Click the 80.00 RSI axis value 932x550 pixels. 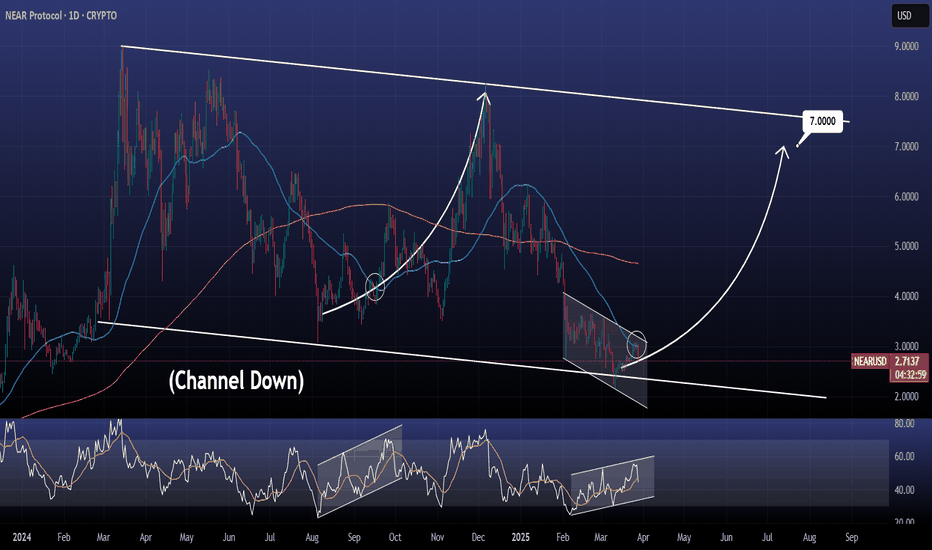coord(904,424)
